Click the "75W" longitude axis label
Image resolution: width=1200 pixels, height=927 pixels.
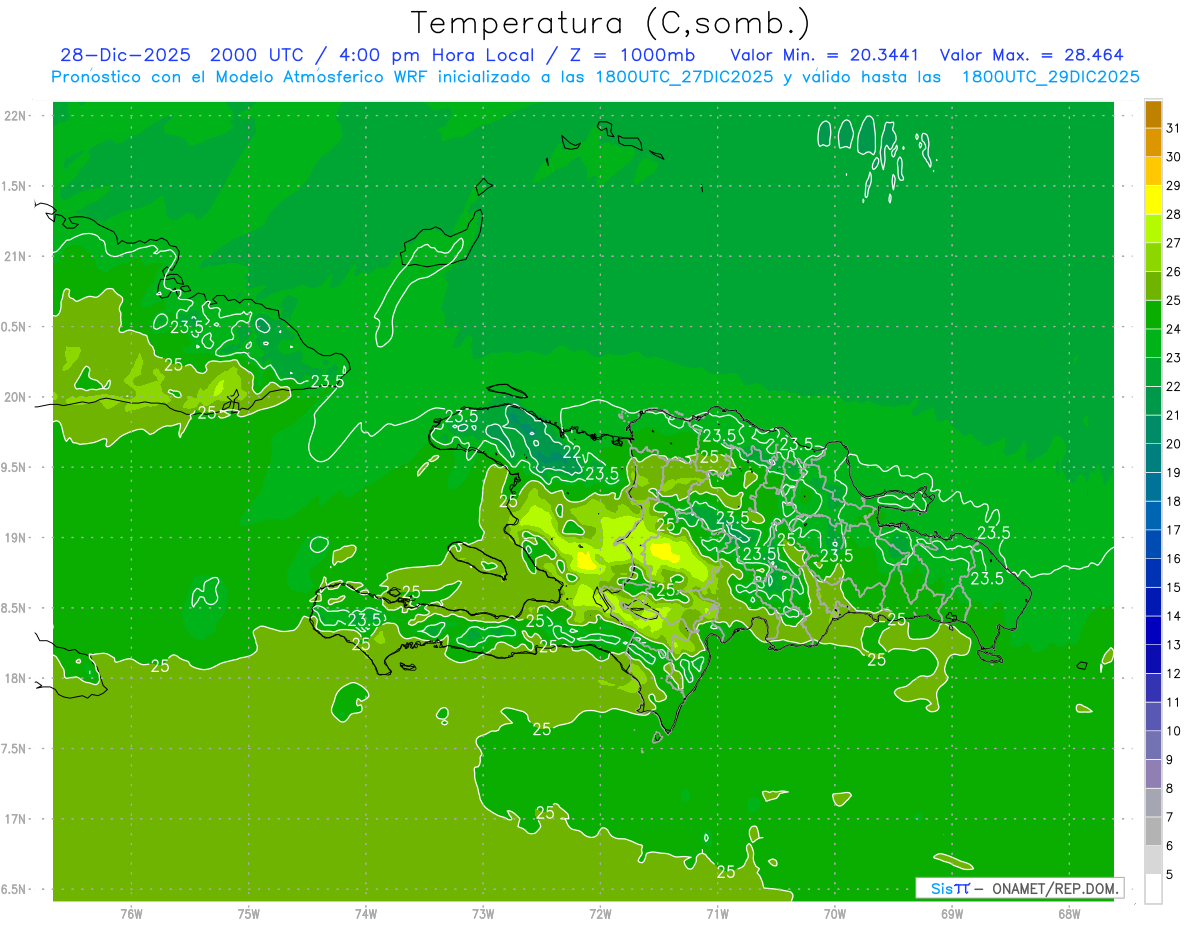point(249,914)
